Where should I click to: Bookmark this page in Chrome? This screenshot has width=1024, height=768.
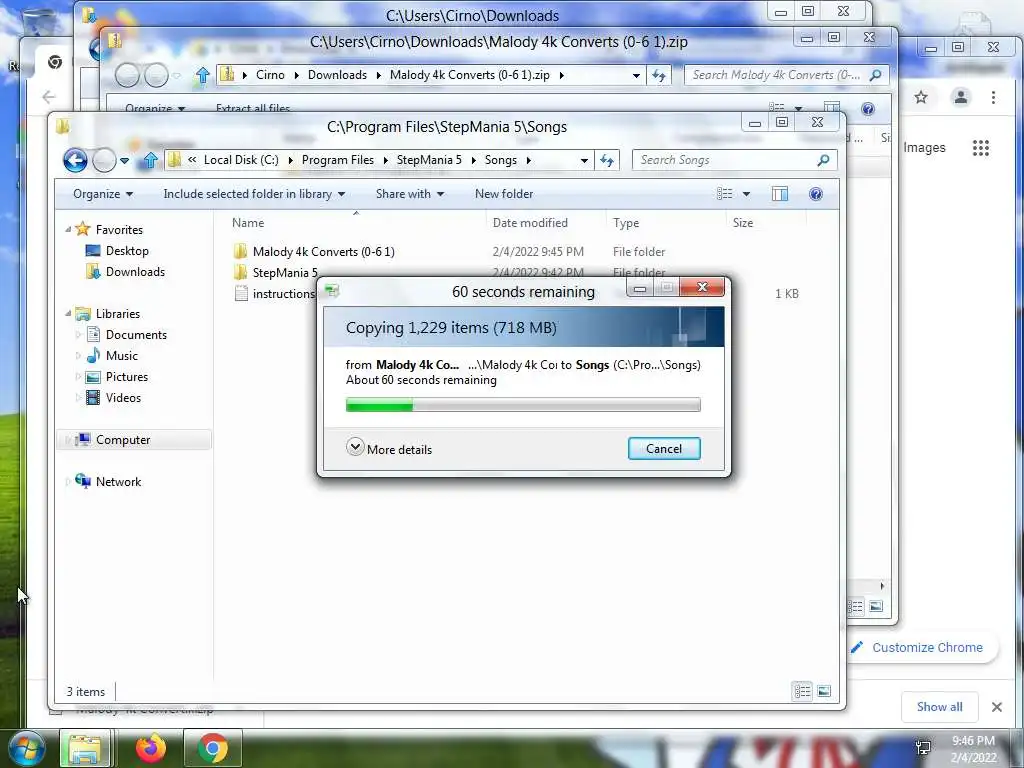point(921,97)
